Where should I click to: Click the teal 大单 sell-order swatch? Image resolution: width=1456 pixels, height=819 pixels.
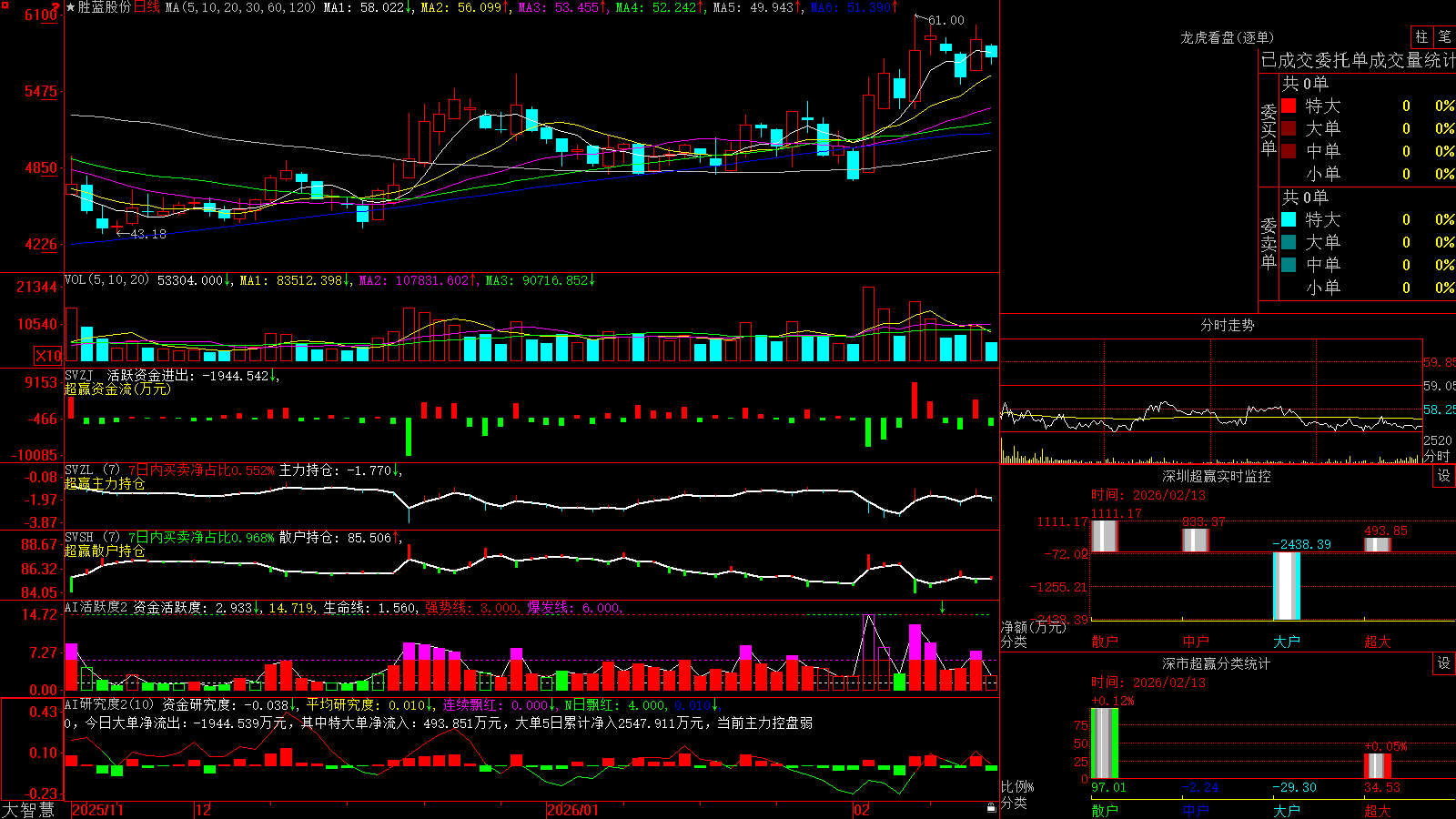point(1289,242)
